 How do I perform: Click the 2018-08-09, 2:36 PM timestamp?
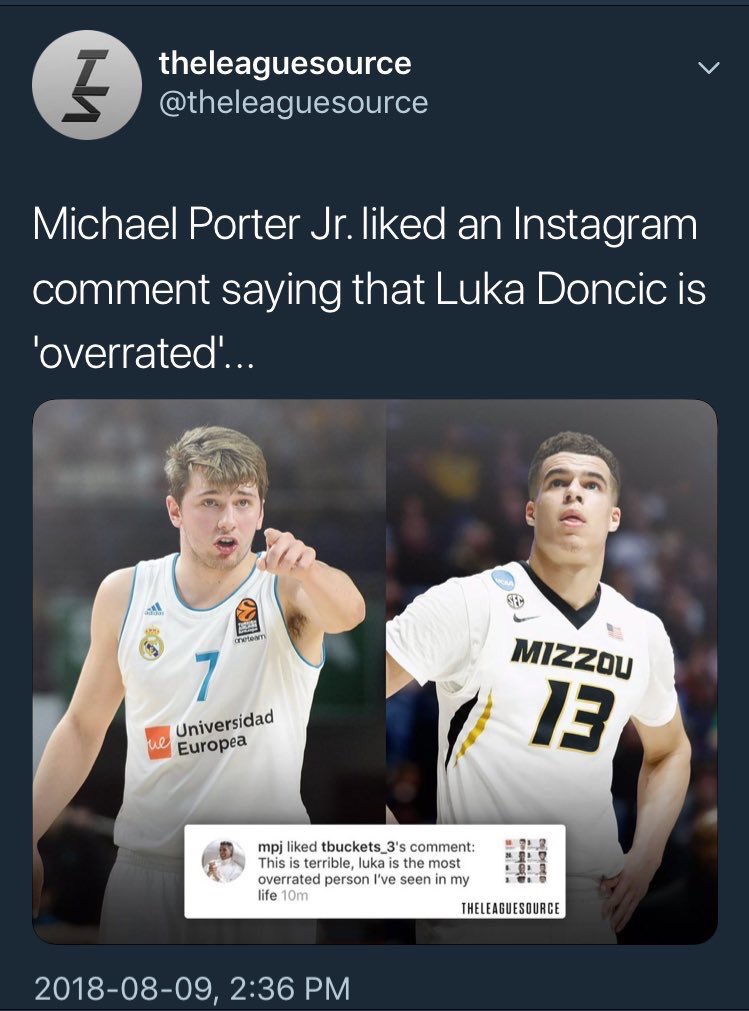click(192, 988)
